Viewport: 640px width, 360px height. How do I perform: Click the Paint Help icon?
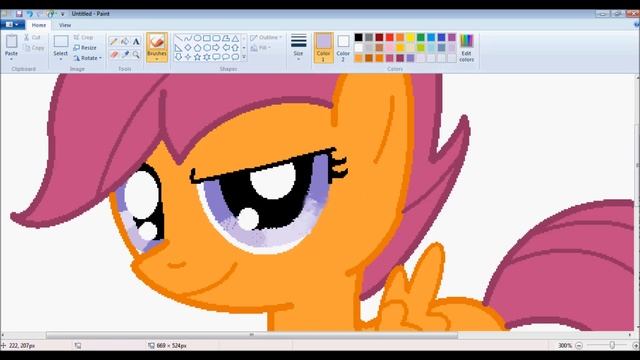pyautogui.click(x=637, y=25)
